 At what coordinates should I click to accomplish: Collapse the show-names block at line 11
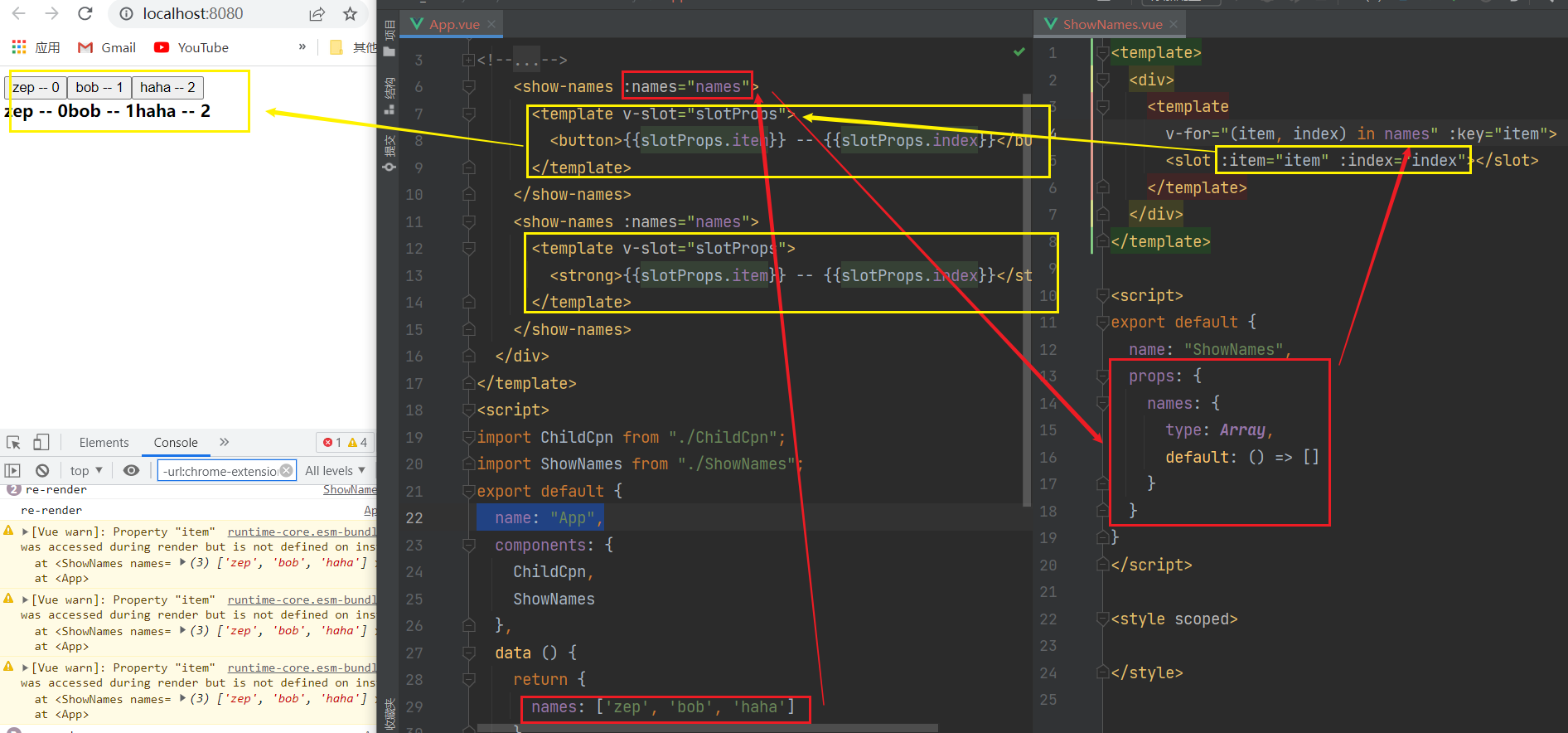468,221
